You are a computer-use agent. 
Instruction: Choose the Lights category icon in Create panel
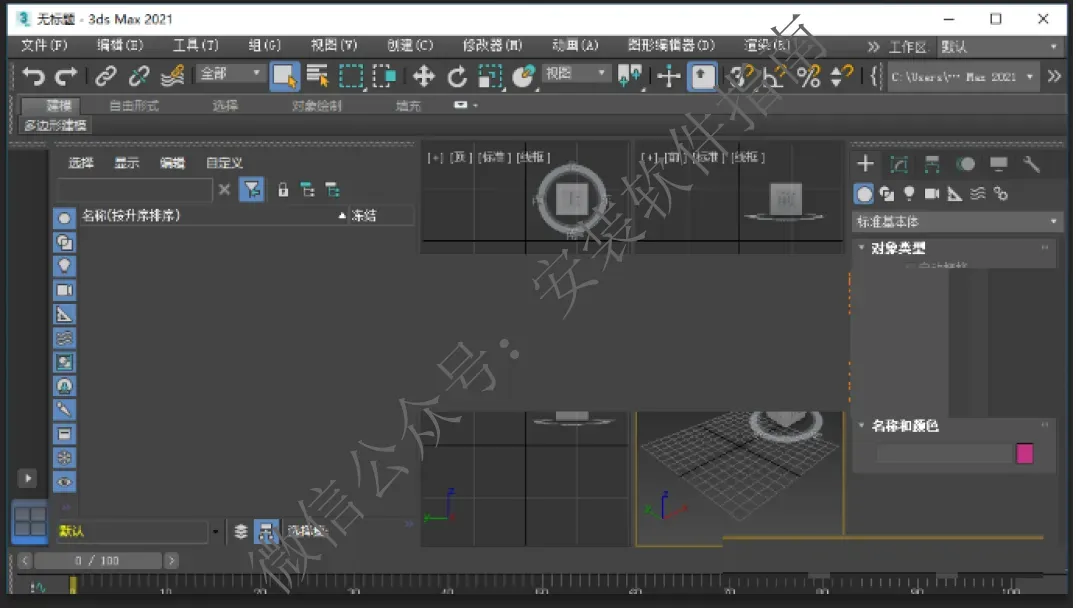tap(909, 194)
